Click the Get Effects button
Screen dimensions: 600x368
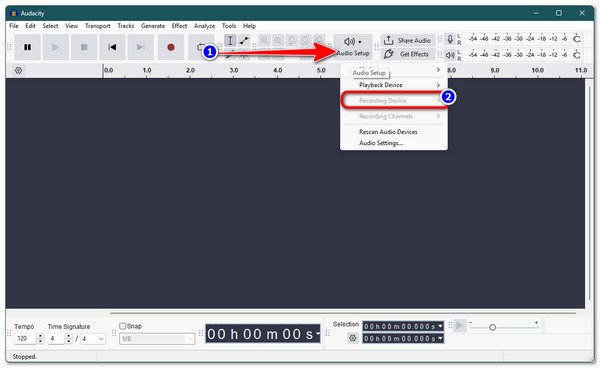[x=408, y=54]
